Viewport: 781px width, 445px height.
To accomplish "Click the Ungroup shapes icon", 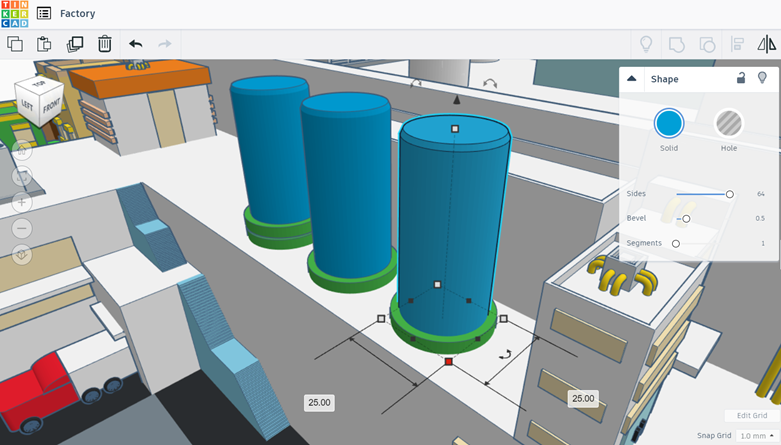I will click(707, 44).
